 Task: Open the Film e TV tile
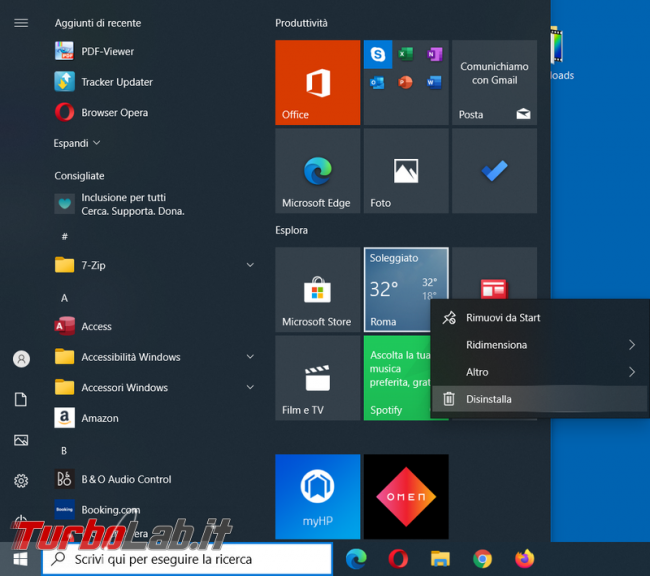point(318,378)
